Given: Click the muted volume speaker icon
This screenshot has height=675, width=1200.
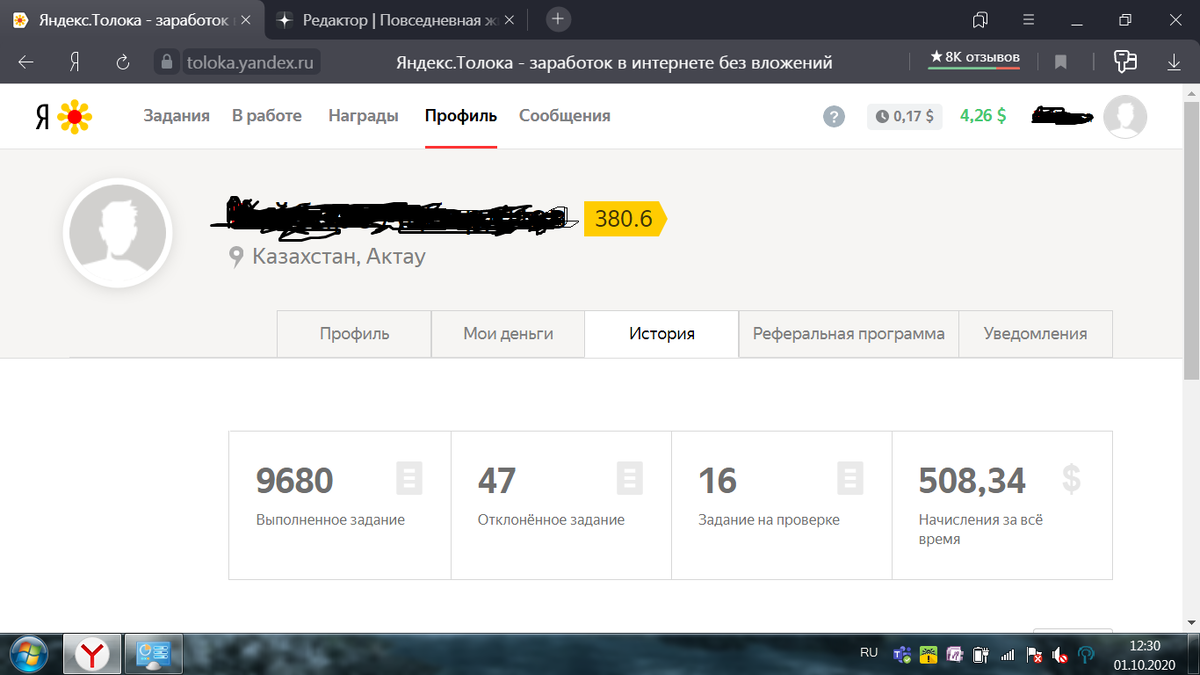Looking at the screenshot, I should [1060, 656].
